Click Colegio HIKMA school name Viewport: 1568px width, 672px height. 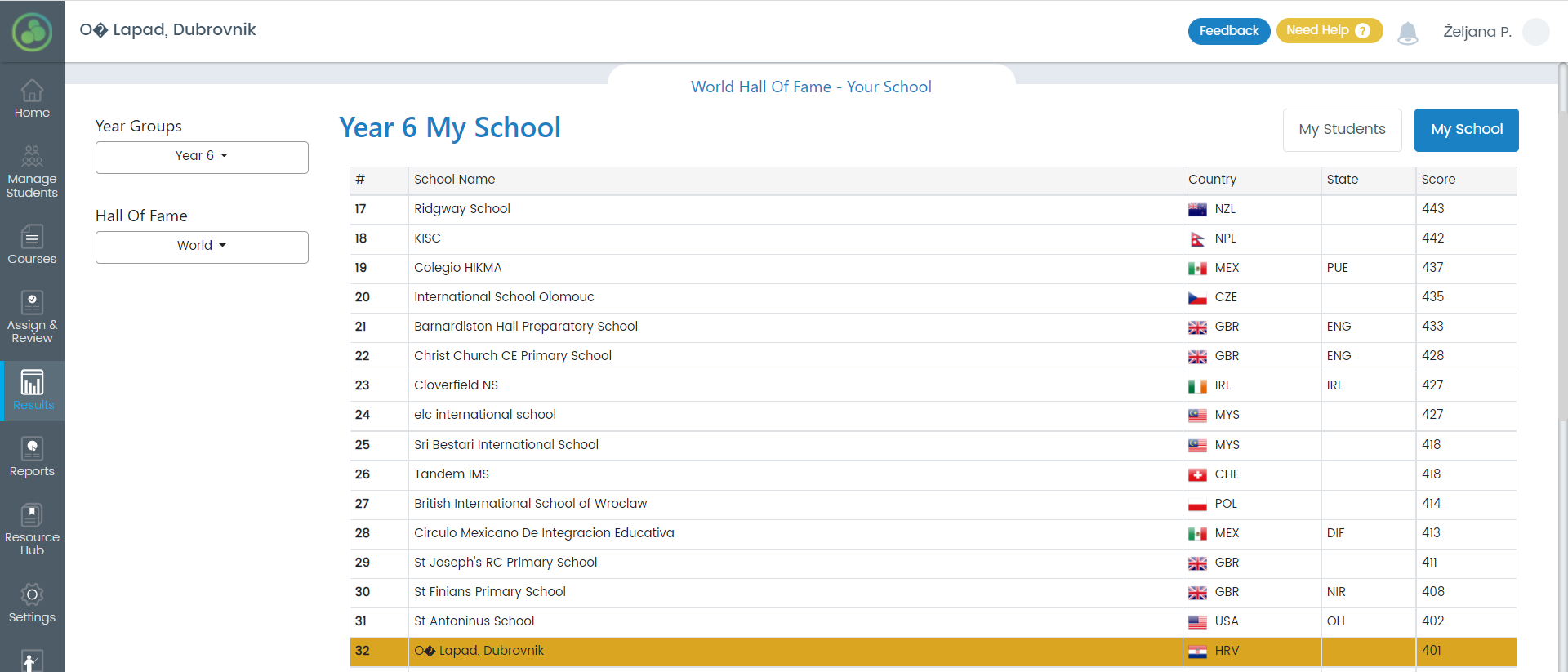click(x=457, y=268)
